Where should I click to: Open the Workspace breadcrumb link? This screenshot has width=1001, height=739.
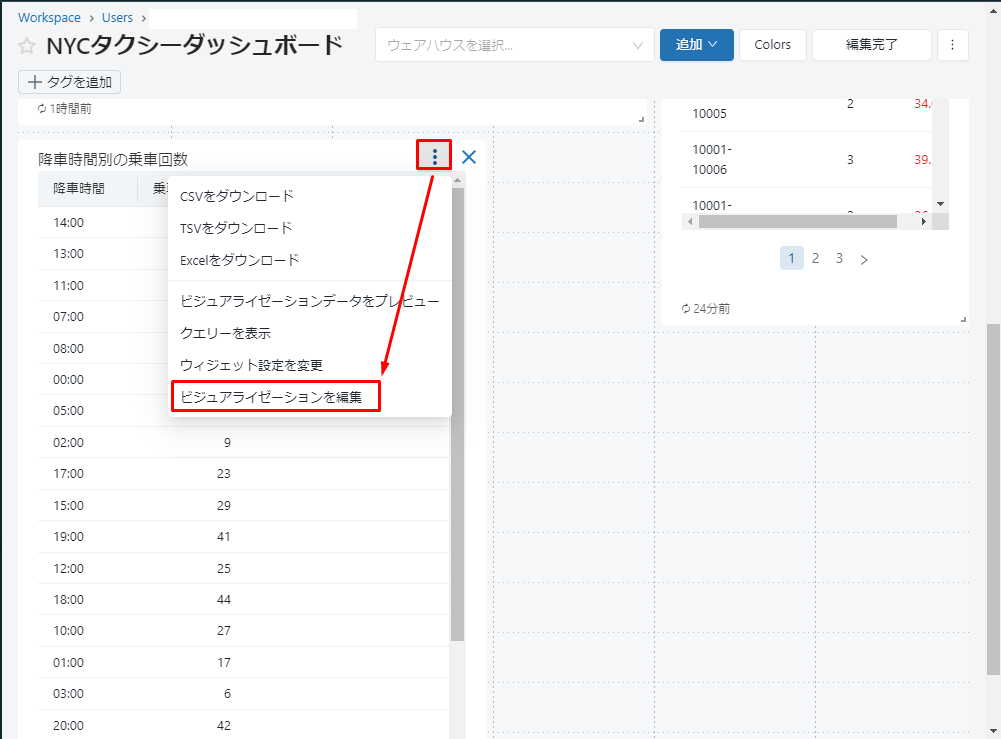[49, 18]
